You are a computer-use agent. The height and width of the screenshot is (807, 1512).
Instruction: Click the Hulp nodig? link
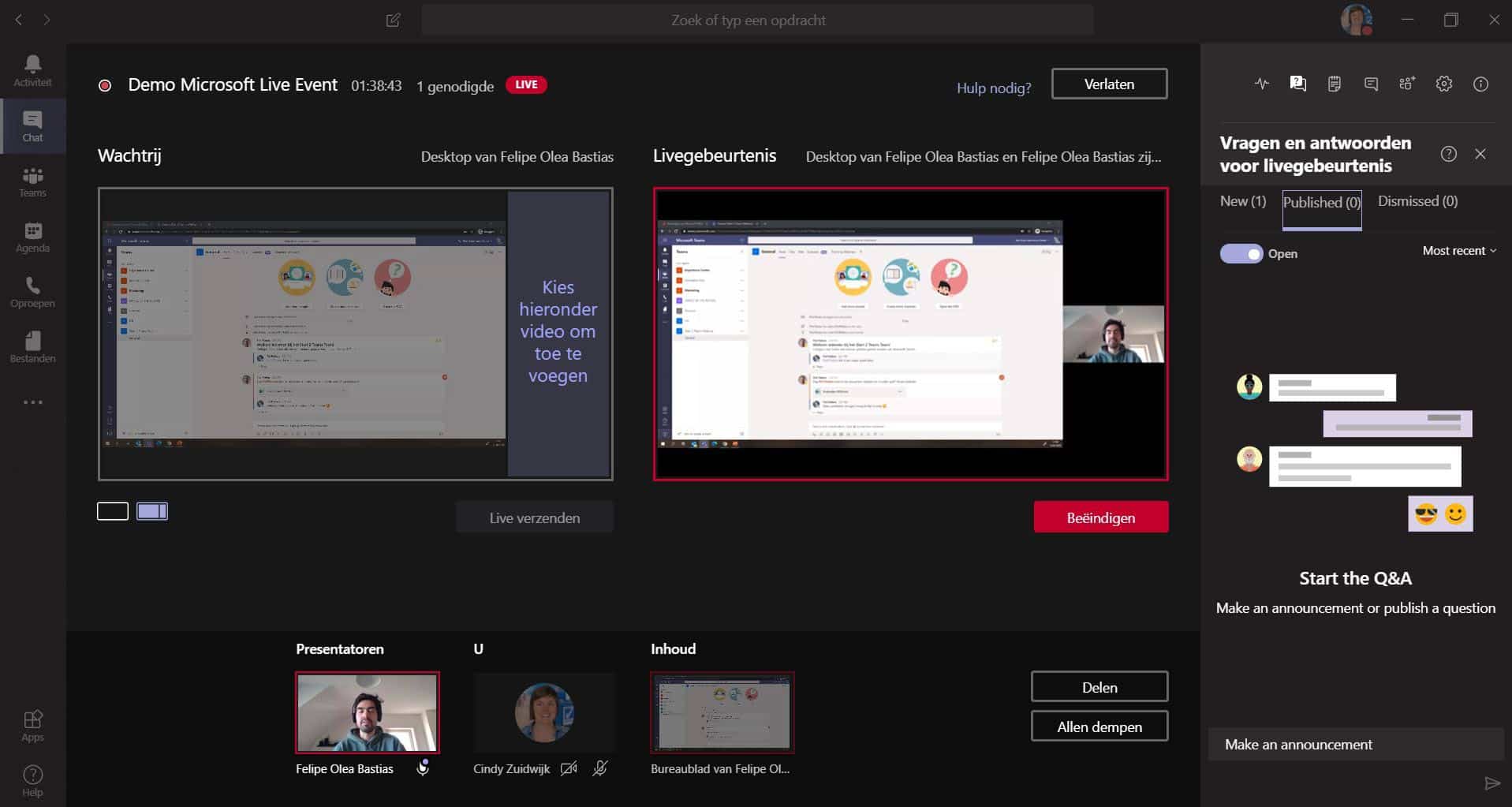click(994, 88)
